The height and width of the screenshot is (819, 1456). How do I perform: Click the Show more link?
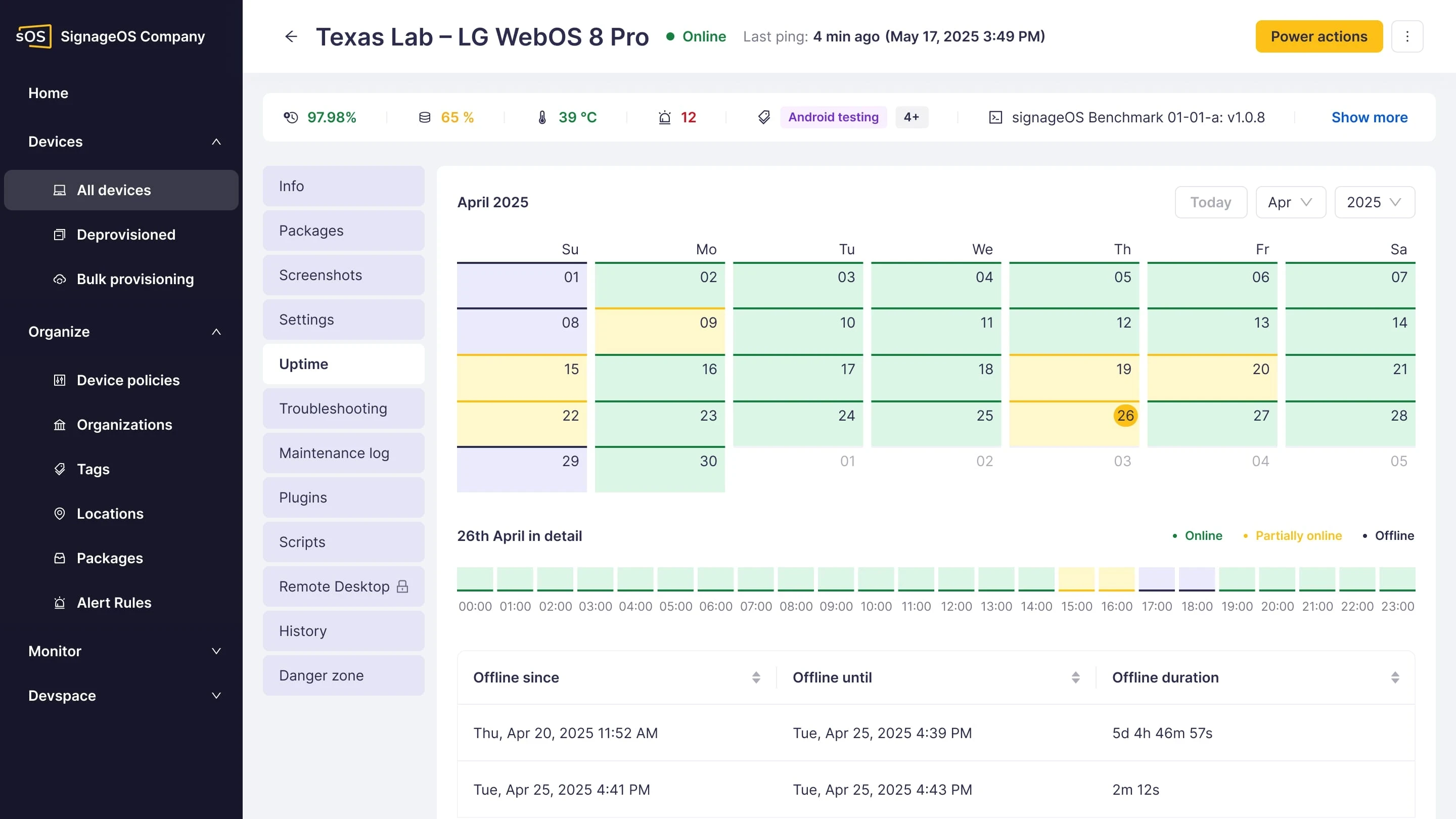[x=1369, y=118]
